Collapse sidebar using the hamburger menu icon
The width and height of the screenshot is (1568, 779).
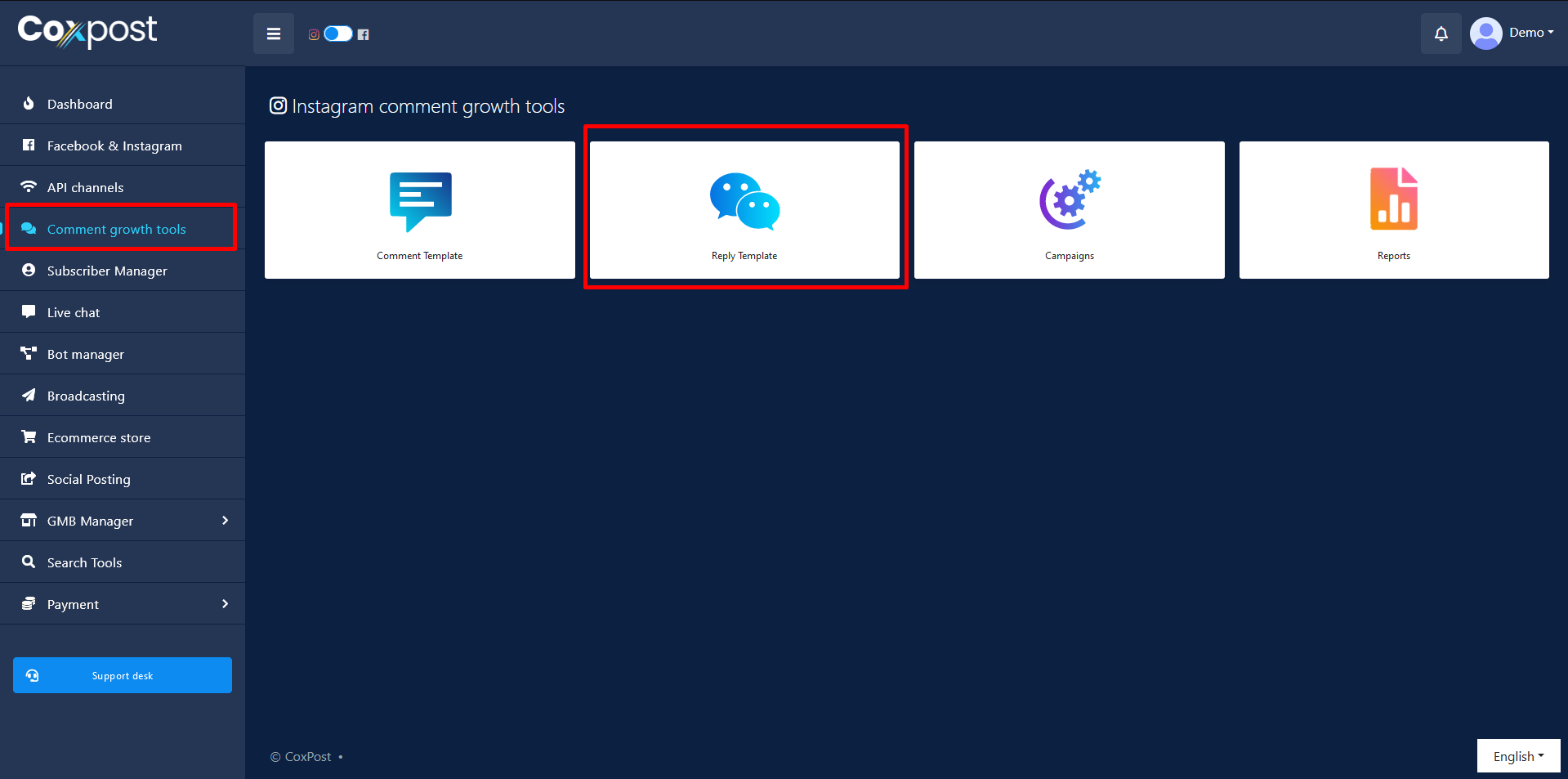(x=274, y=34)
